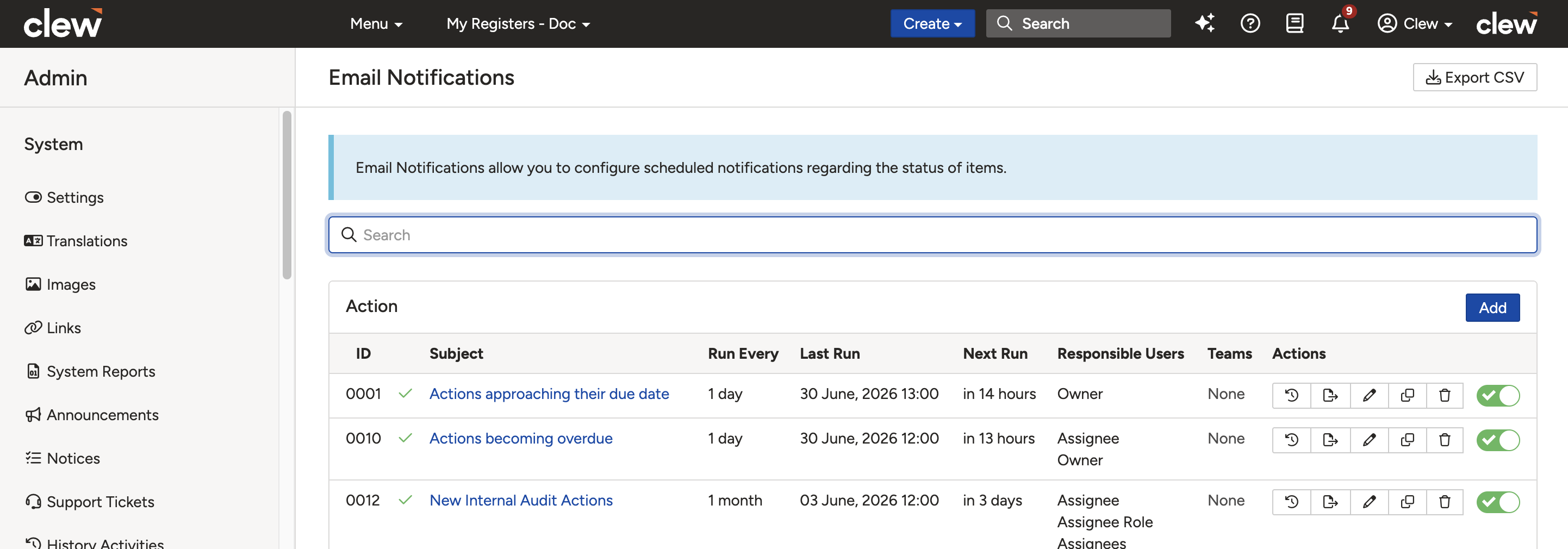
Task: Click the Last Run column header
Action: click(830, 354)
